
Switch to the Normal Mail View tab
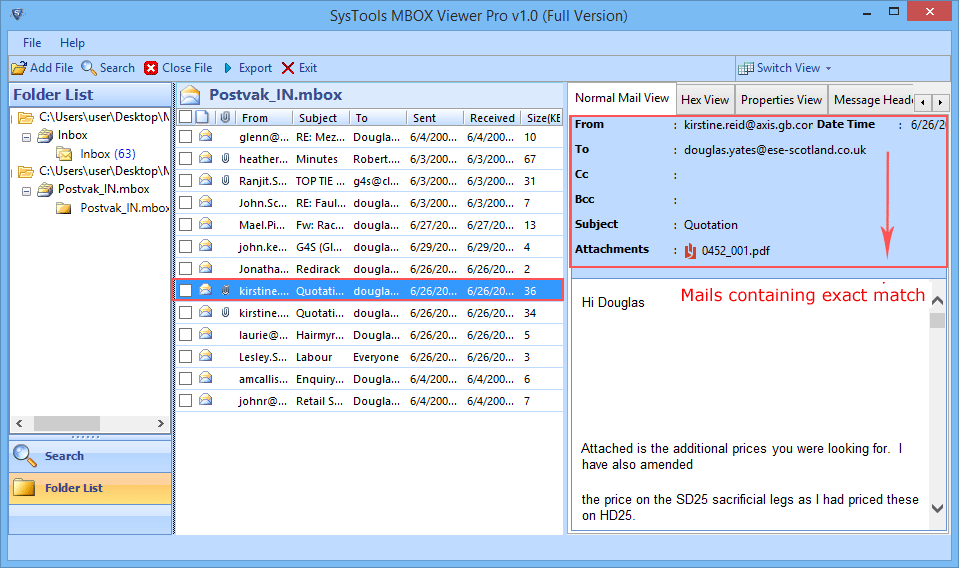point(622,98)
